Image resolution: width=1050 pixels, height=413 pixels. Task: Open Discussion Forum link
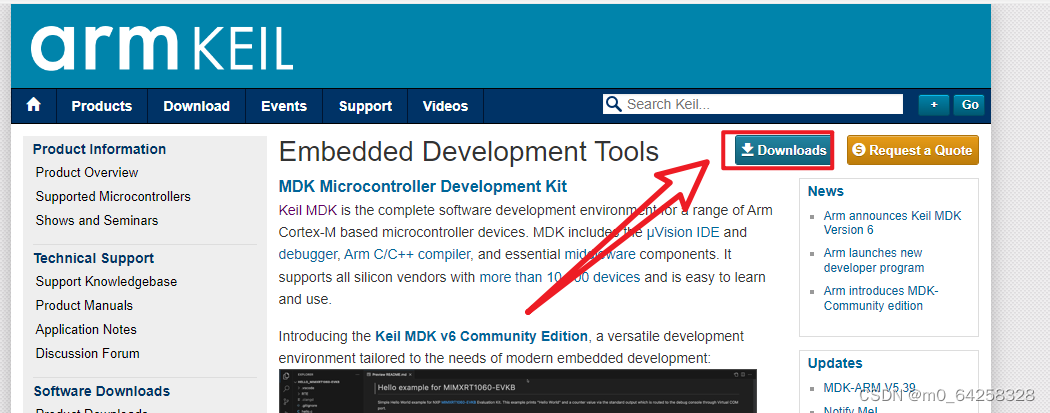[x=88, y=353]
